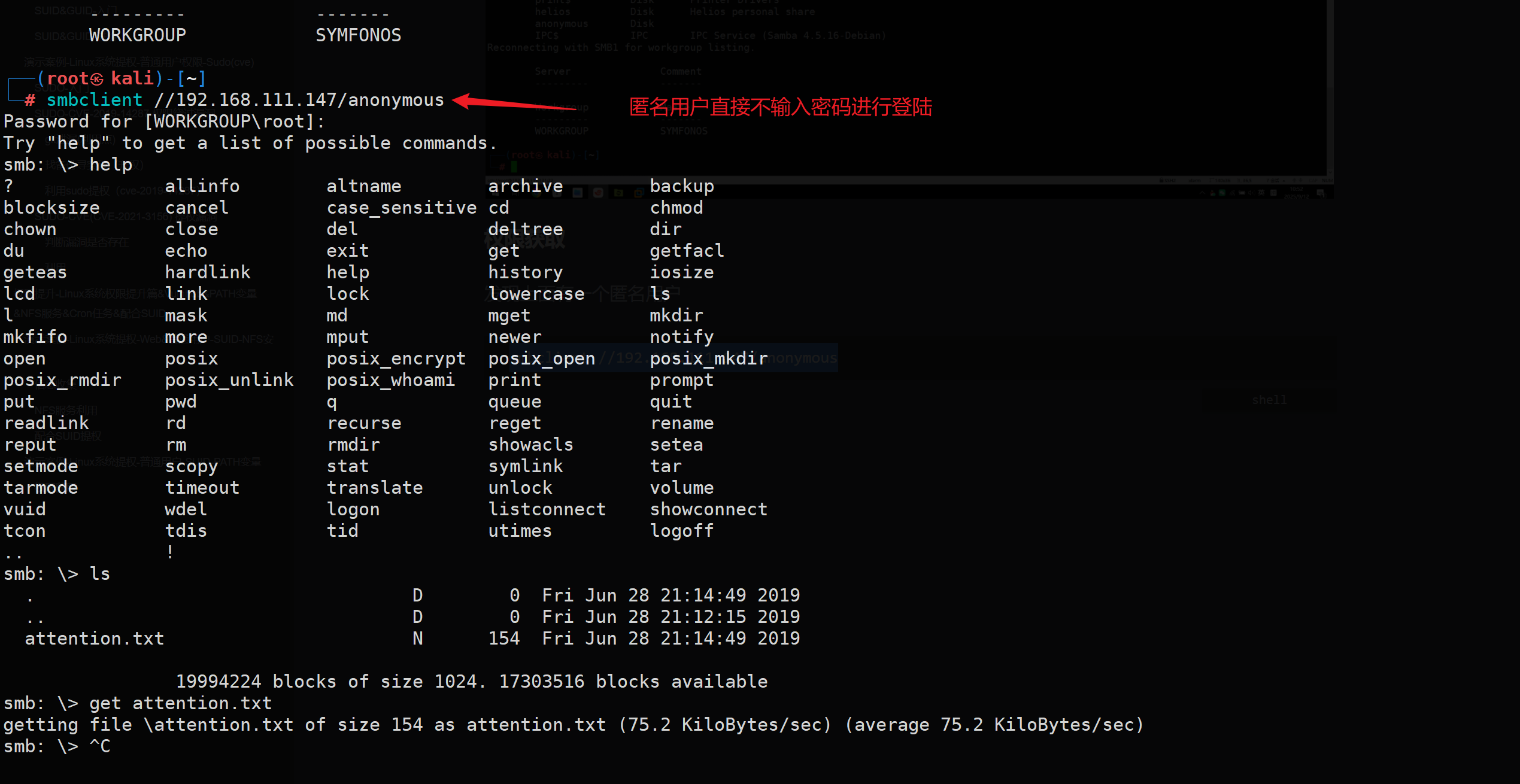The height and width of the screenshot is (784, 1520).
Task: Click the background system clock
Action: tap(1297, 193)
